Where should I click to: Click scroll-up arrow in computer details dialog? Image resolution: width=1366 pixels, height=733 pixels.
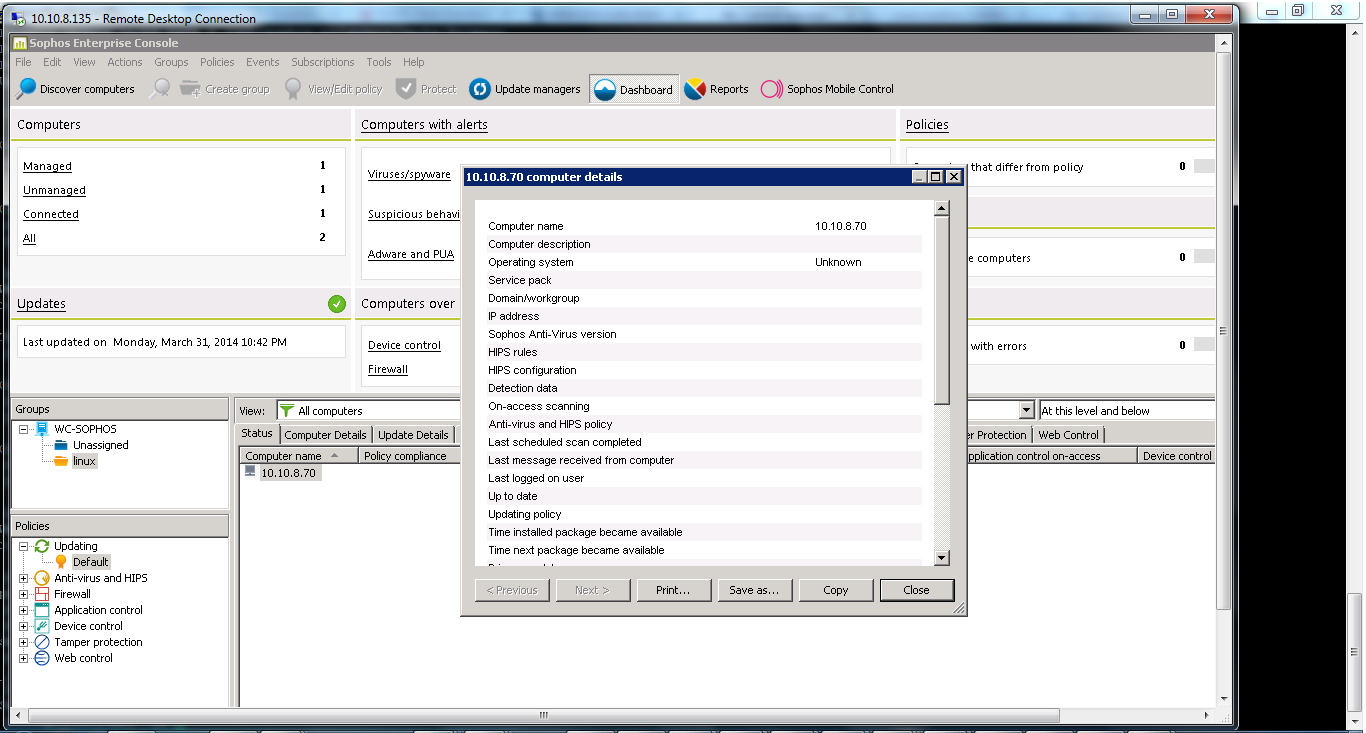pyautogui.click(x=941, y=208)
